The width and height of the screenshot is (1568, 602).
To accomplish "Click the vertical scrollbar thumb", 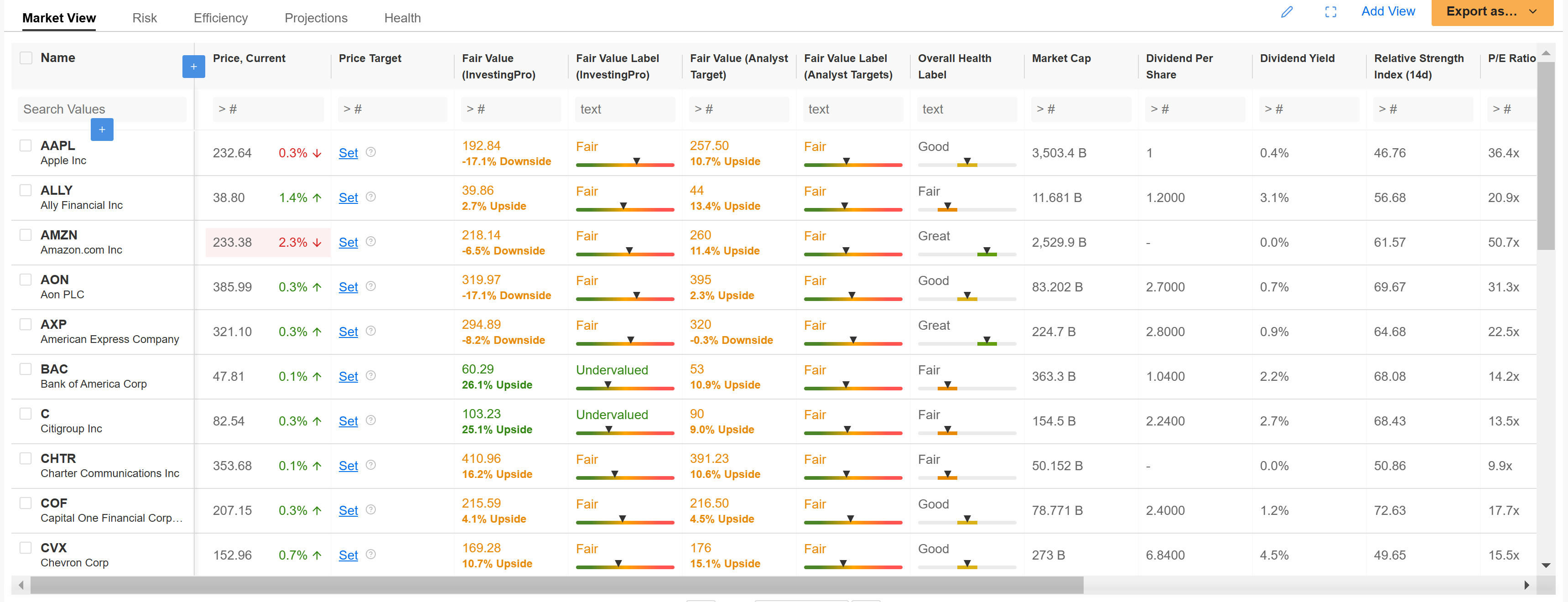I will (1546, 155).
